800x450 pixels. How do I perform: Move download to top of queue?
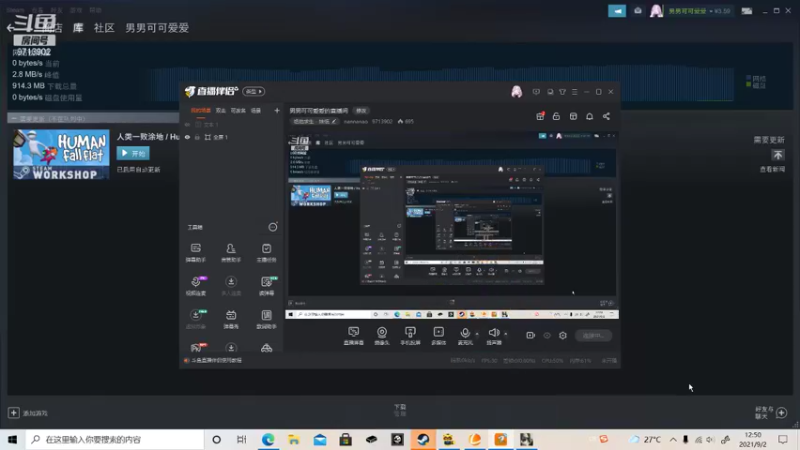coord(778,155)
